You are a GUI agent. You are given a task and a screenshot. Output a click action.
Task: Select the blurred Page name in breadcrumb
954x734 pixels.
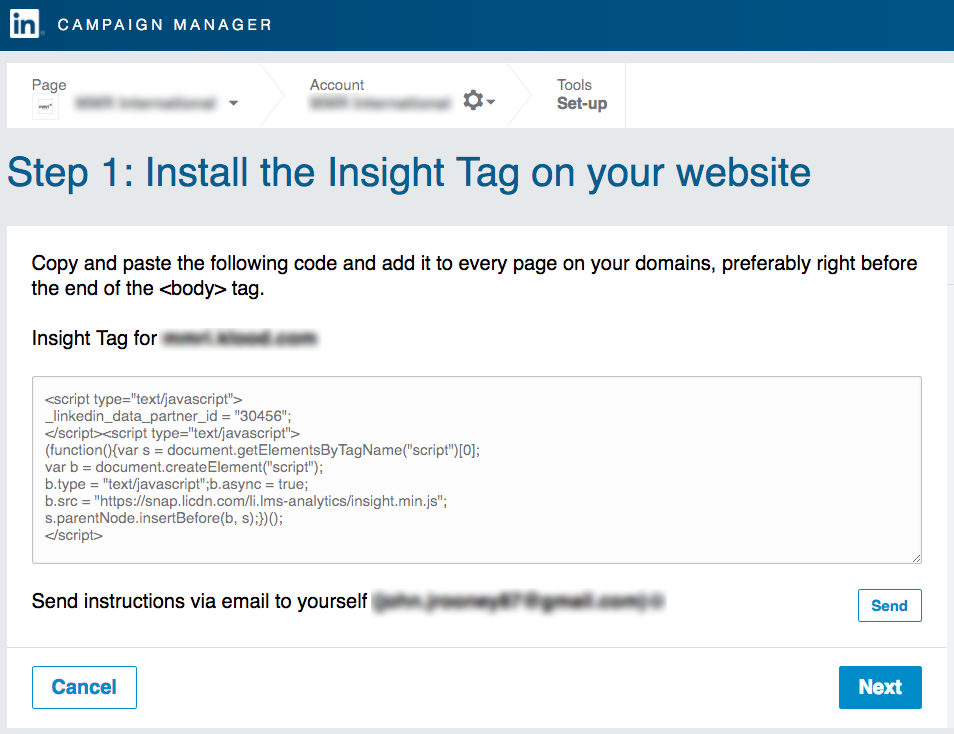point(145,103)
